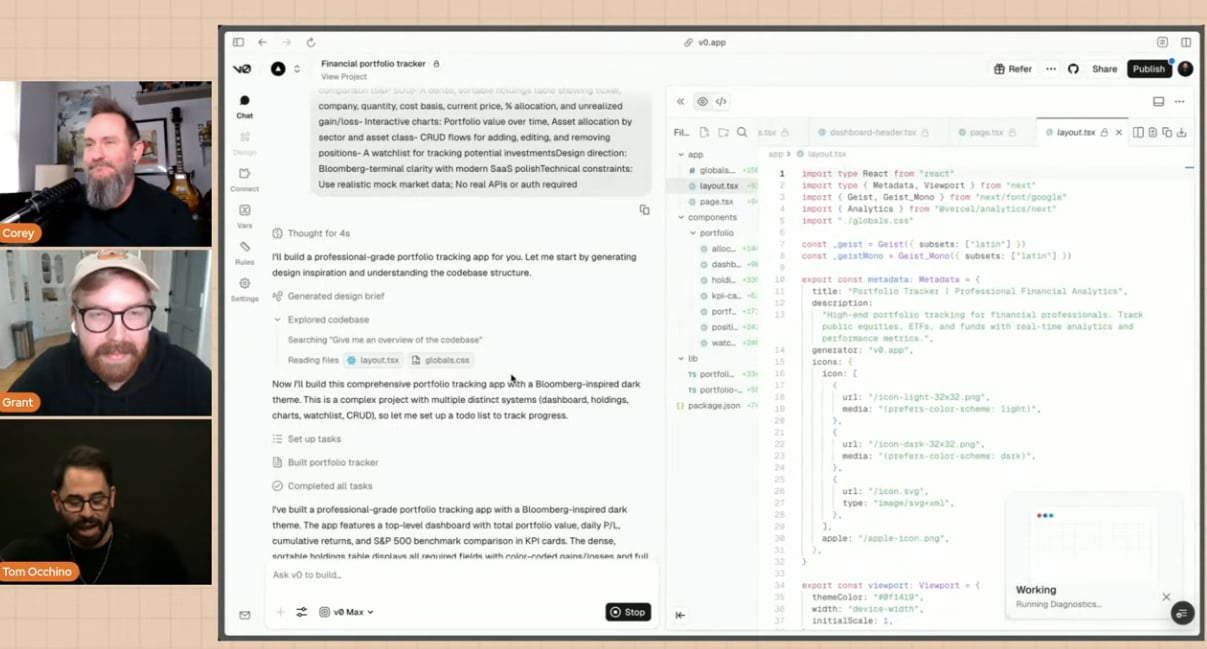Collapse the lib folder
The width and height of the screenshot is (1207, 649).
[x=682, y=358]
